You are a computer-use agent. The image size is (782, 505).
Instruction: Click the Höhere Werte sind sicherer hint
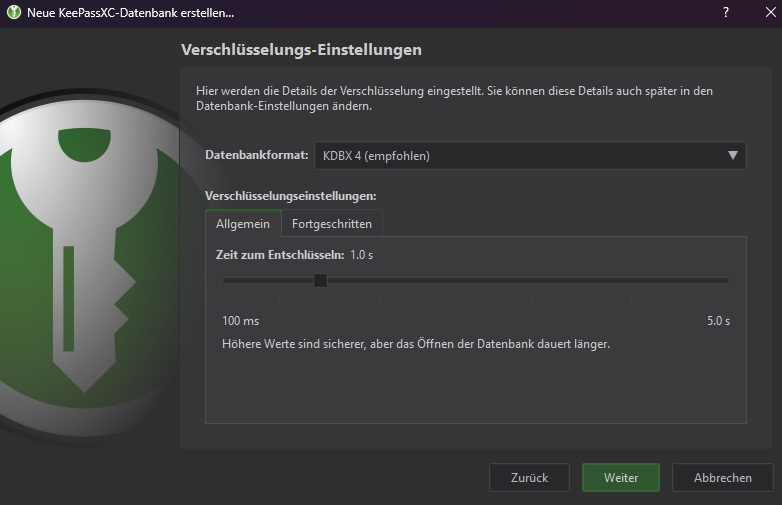(x=416, y=344)
